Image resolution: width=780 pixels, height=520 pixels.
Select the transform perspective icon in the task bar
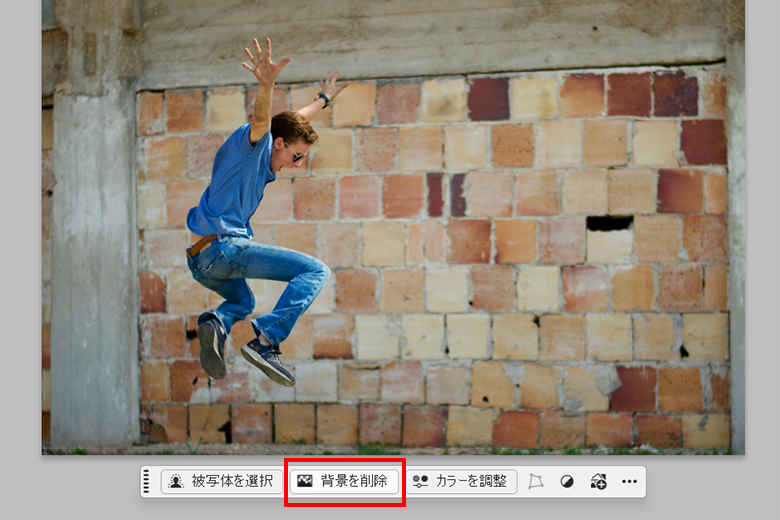[535, 481]
